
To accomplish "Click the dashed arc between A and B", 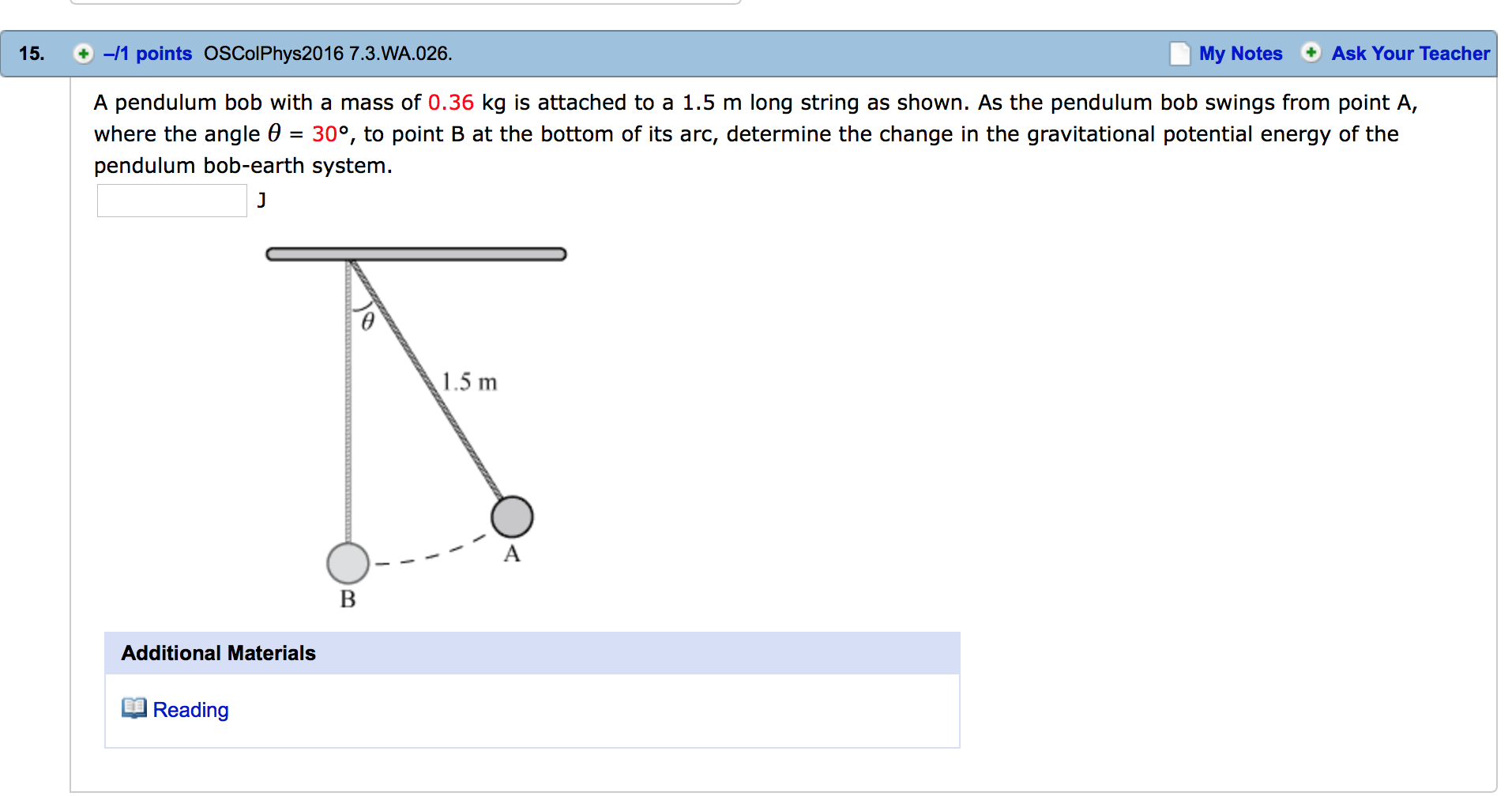I will (x=431, y=554).
